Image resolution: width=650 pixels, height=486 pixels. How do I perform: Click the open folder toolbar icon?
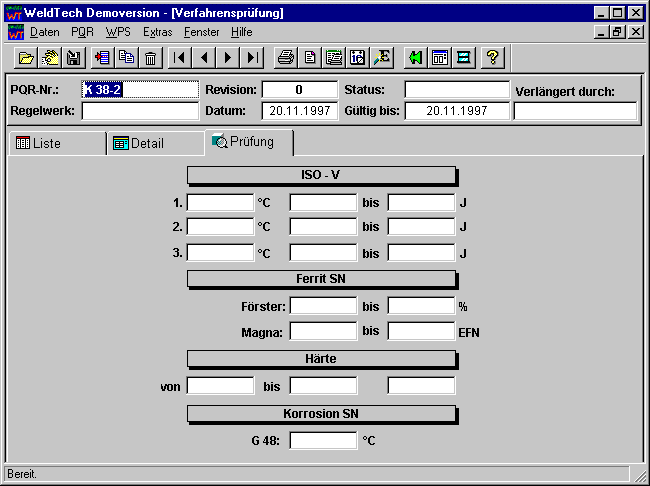tap(26, 58)
